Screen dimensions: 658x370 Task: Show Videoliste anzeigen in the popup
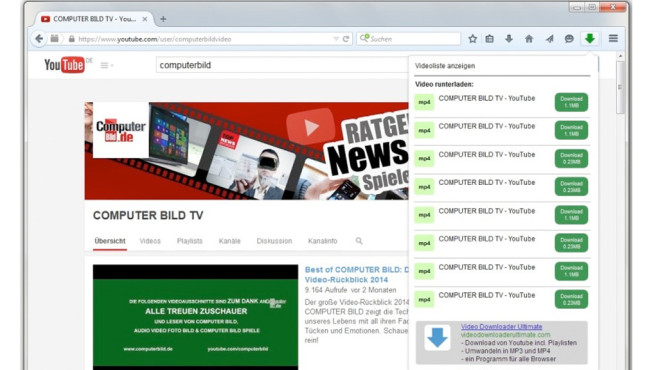pos(445,66)
